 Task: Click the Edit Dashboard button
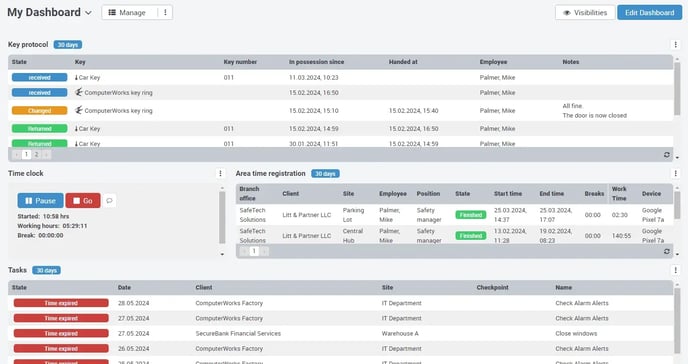point(649,13)
